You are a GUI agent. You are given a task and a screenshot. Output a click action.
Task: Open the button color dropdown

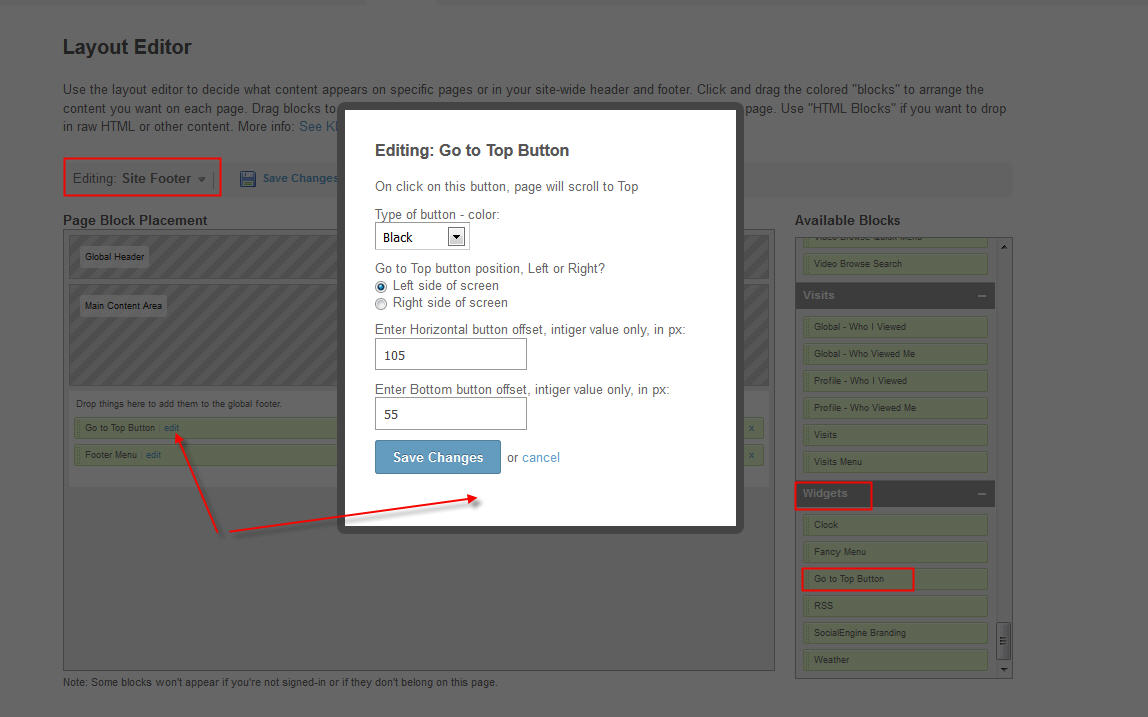(x=456, y=237)
